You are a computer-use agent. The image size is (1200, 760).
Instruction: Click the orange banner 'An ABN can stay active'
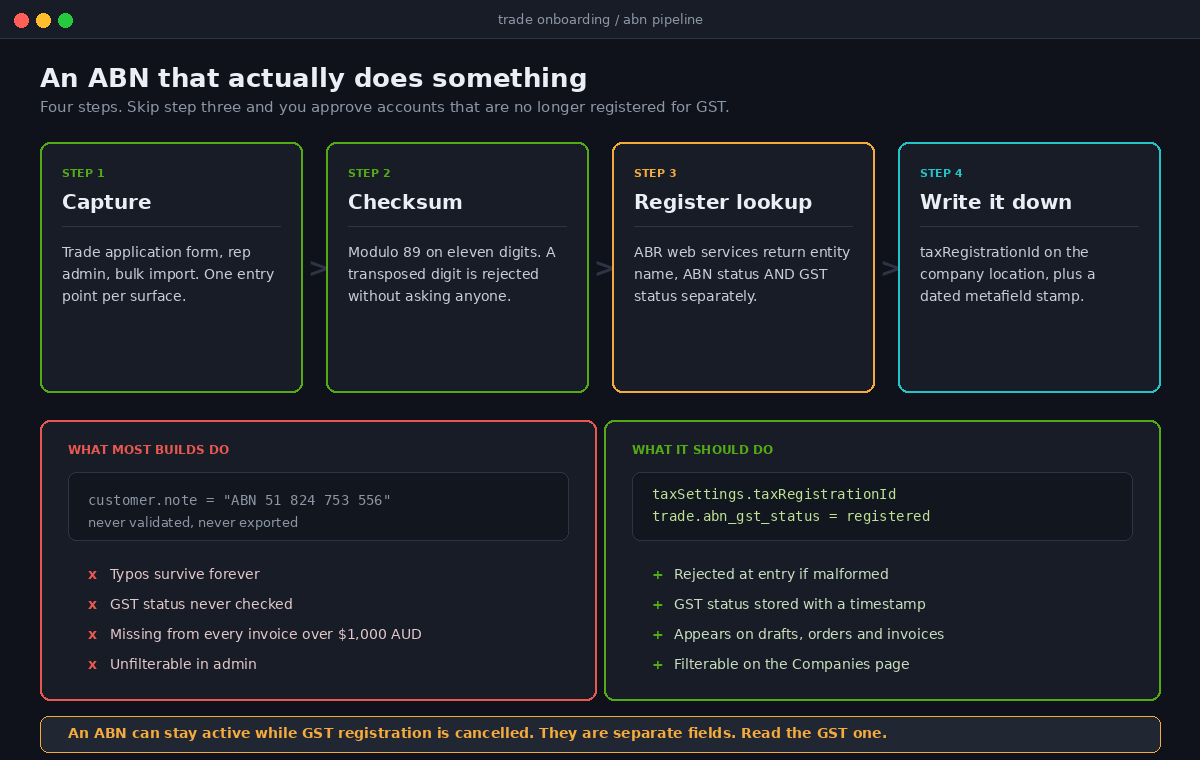(600, 734)
